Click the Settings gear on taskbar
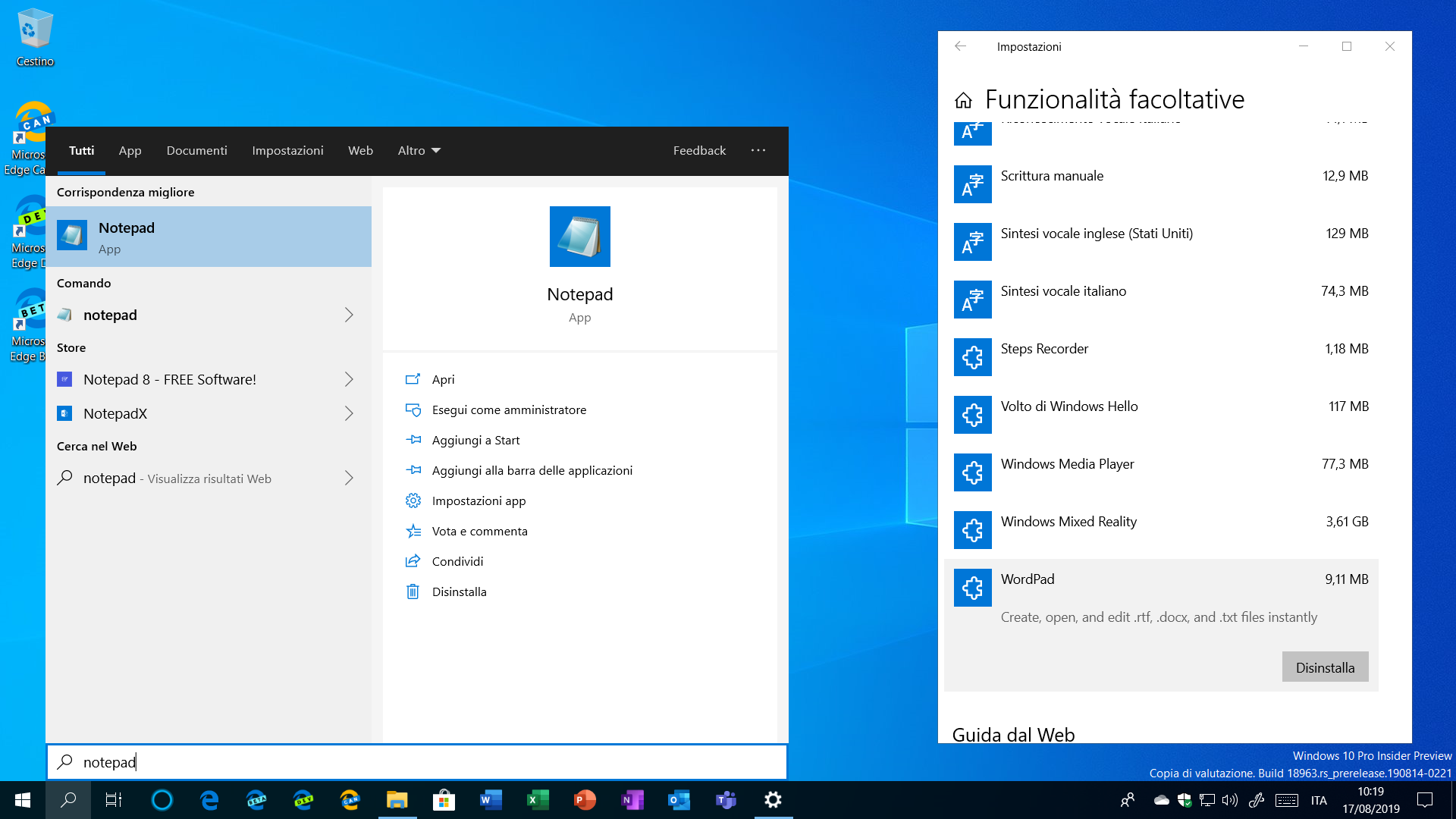Screen dimensions: 1456x819 point(773,800)
